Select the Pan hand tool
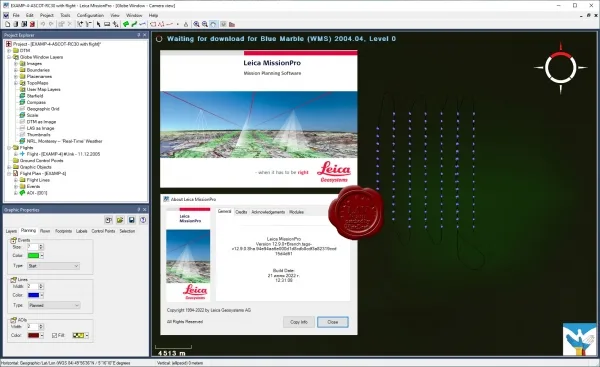This screenshot has width=600, height=367. click(214, 24)
